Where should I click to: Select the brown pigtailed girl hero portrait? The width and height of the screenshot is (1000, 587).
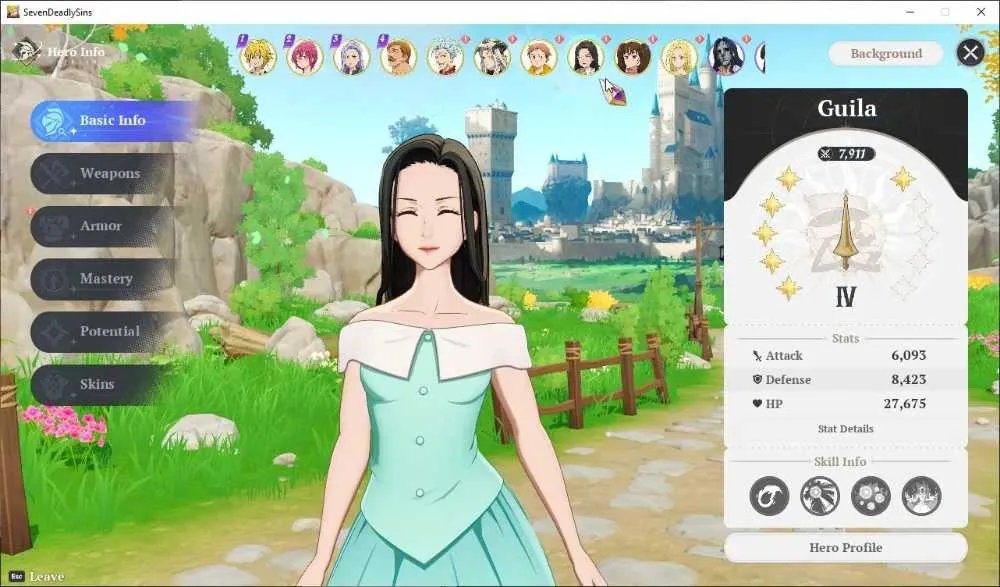(x=633, y=57)
